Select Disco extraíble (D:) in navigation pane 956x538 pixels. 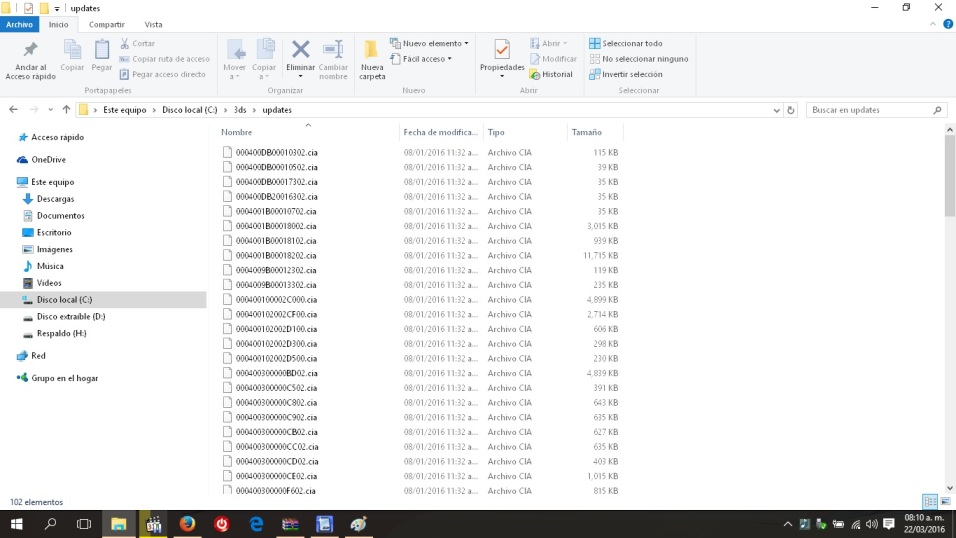[70, 316]
